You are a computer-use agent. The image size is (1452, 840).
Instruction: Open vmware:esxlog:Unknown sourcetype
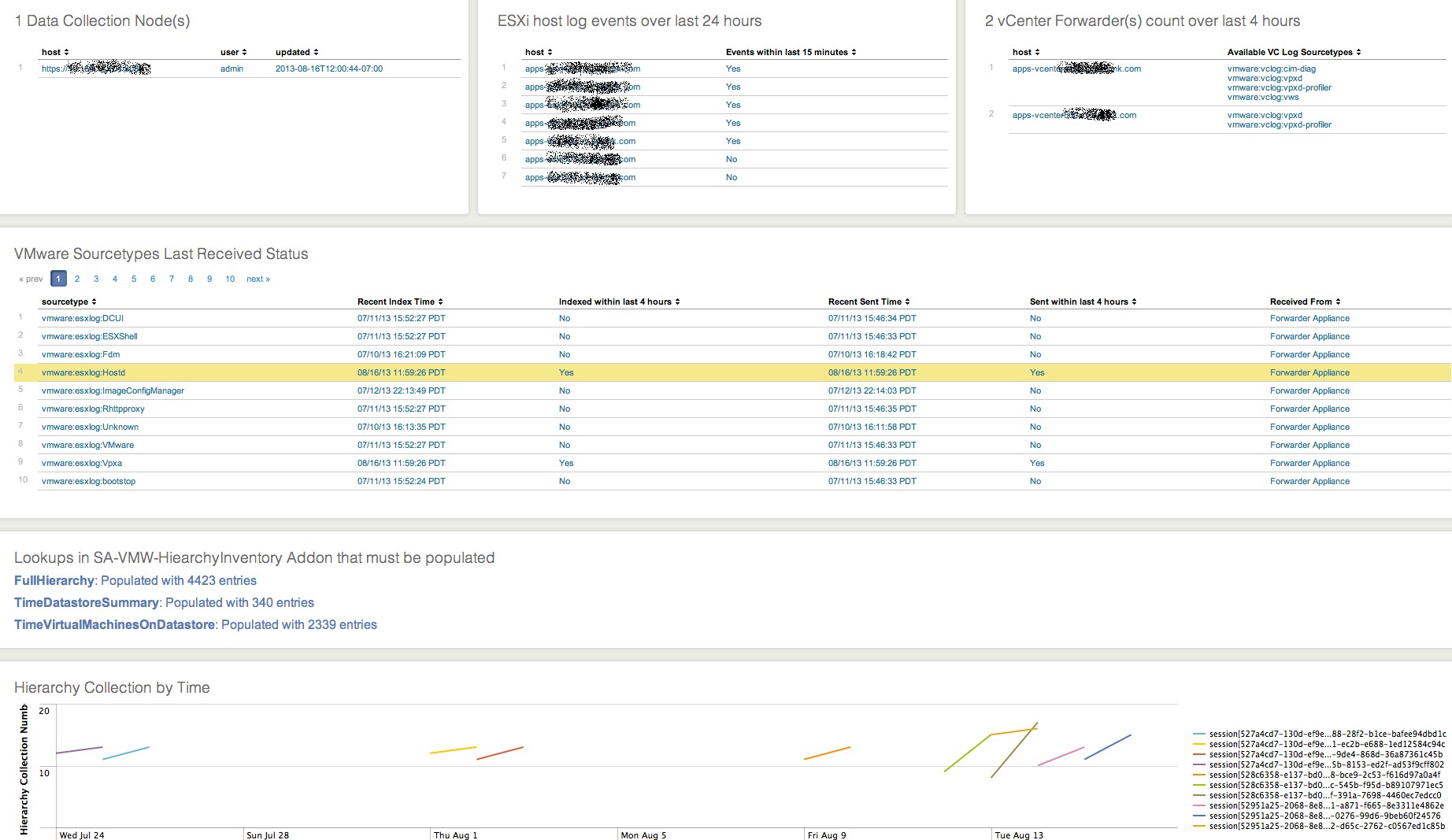[90, 427]
